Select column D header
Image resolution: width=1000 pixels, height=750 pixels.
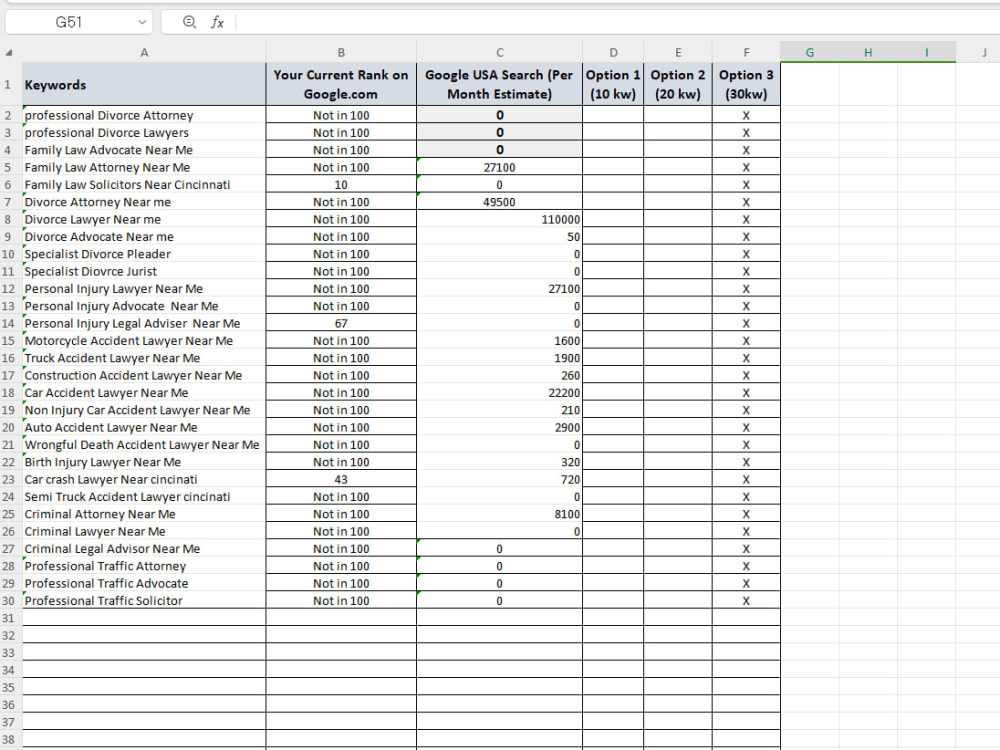pyautogui.click(x=613, y=53)
